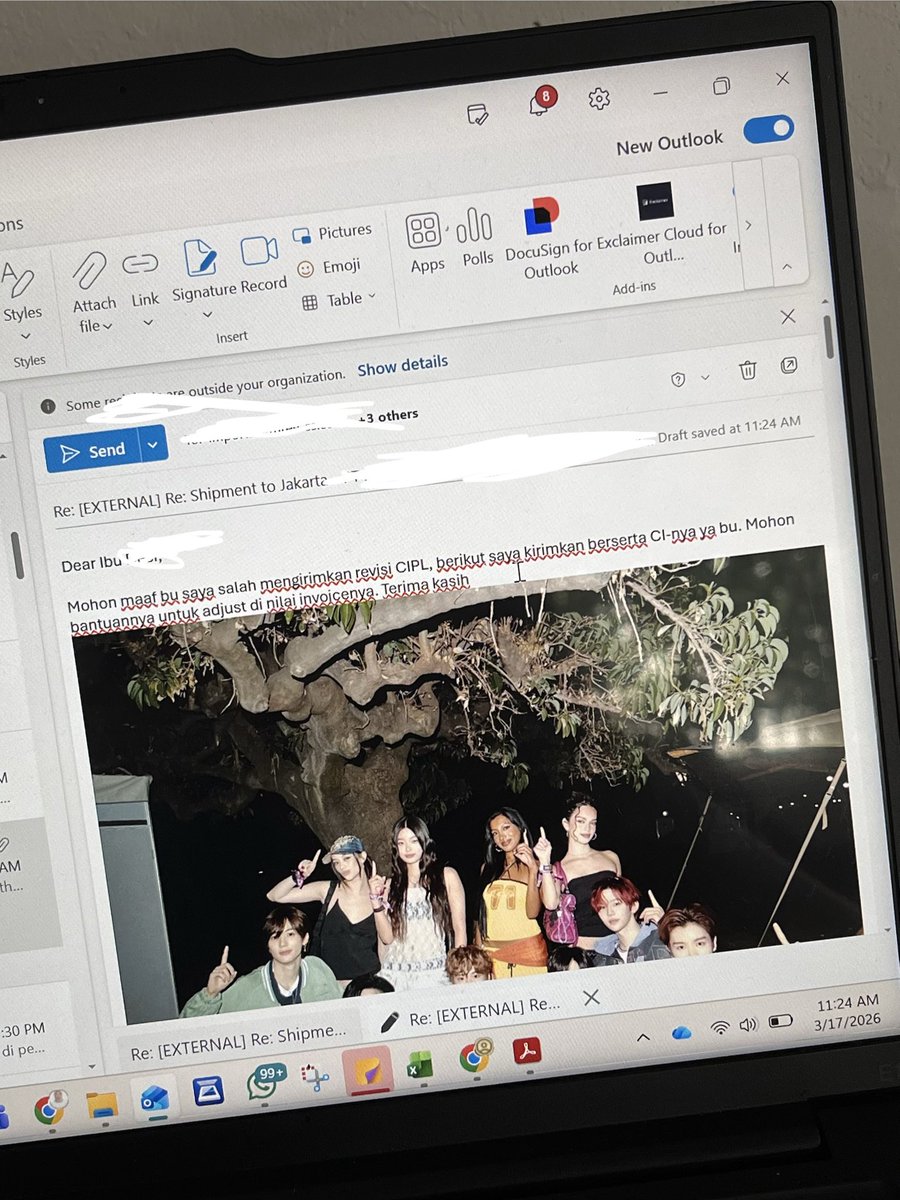Open Wi-Fi network tray icon
Screen dimensions: 900x1200
(x=719, y=1027)
